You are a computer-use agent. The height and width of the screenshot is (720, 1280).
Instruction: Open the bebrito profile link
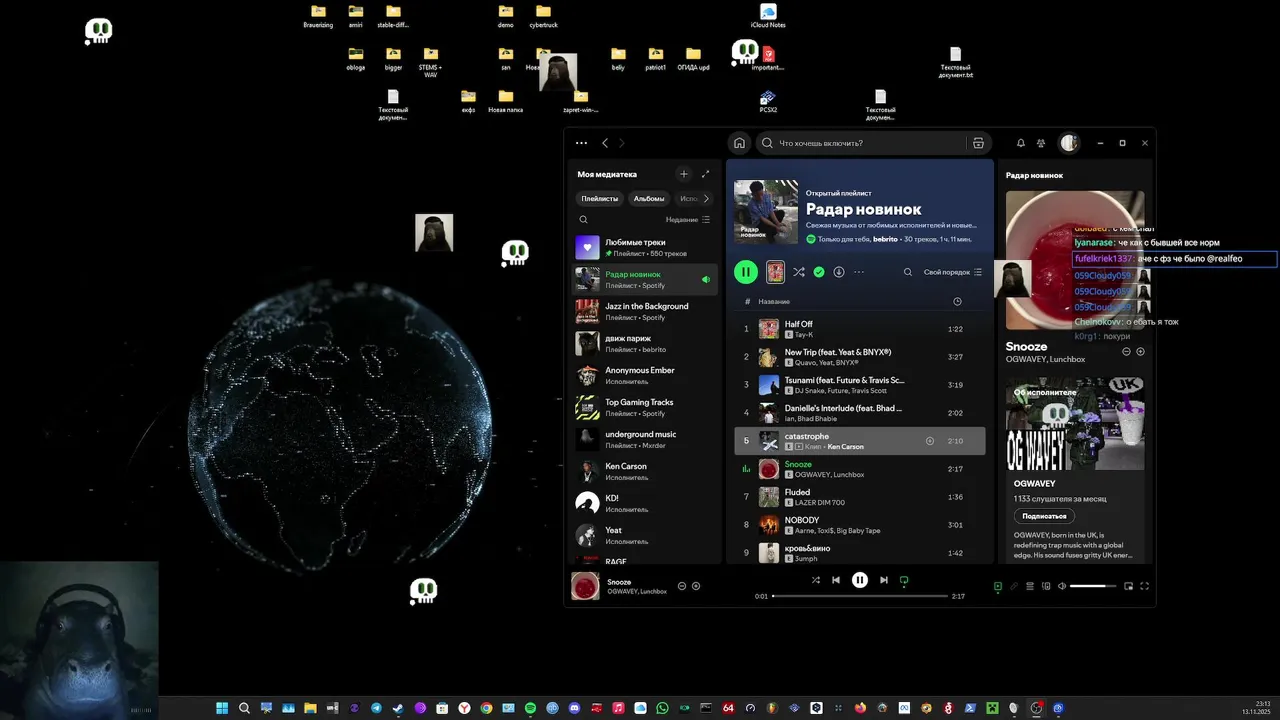tap(885, 239)
